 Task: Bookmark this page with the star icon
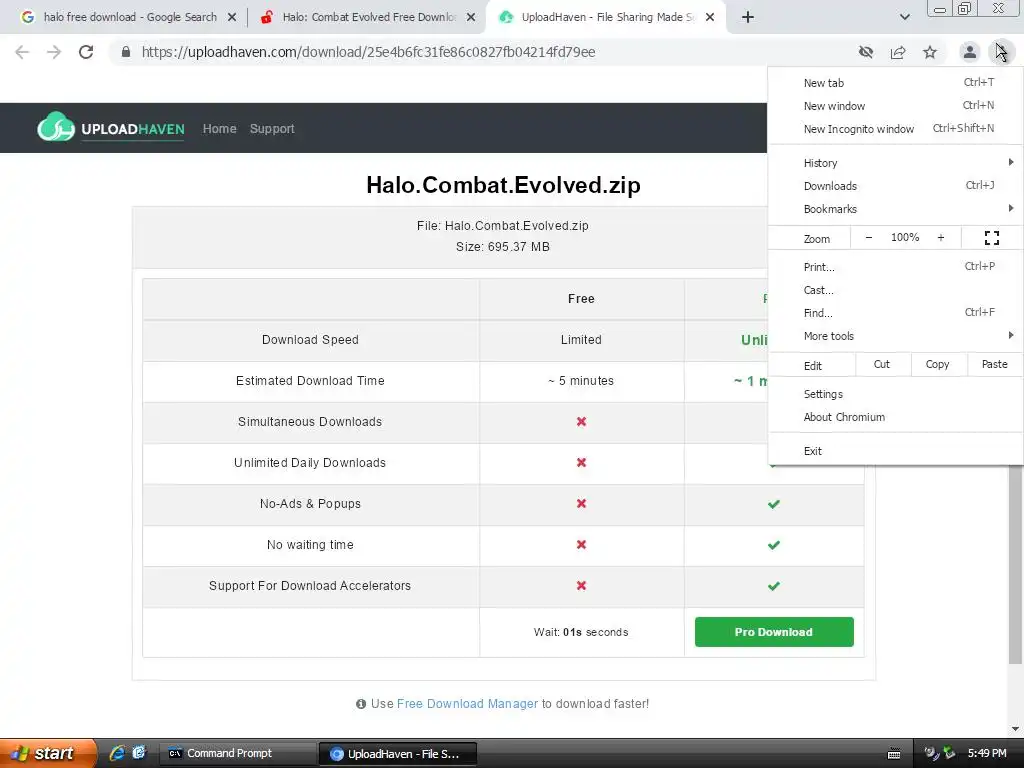[930, 52]
